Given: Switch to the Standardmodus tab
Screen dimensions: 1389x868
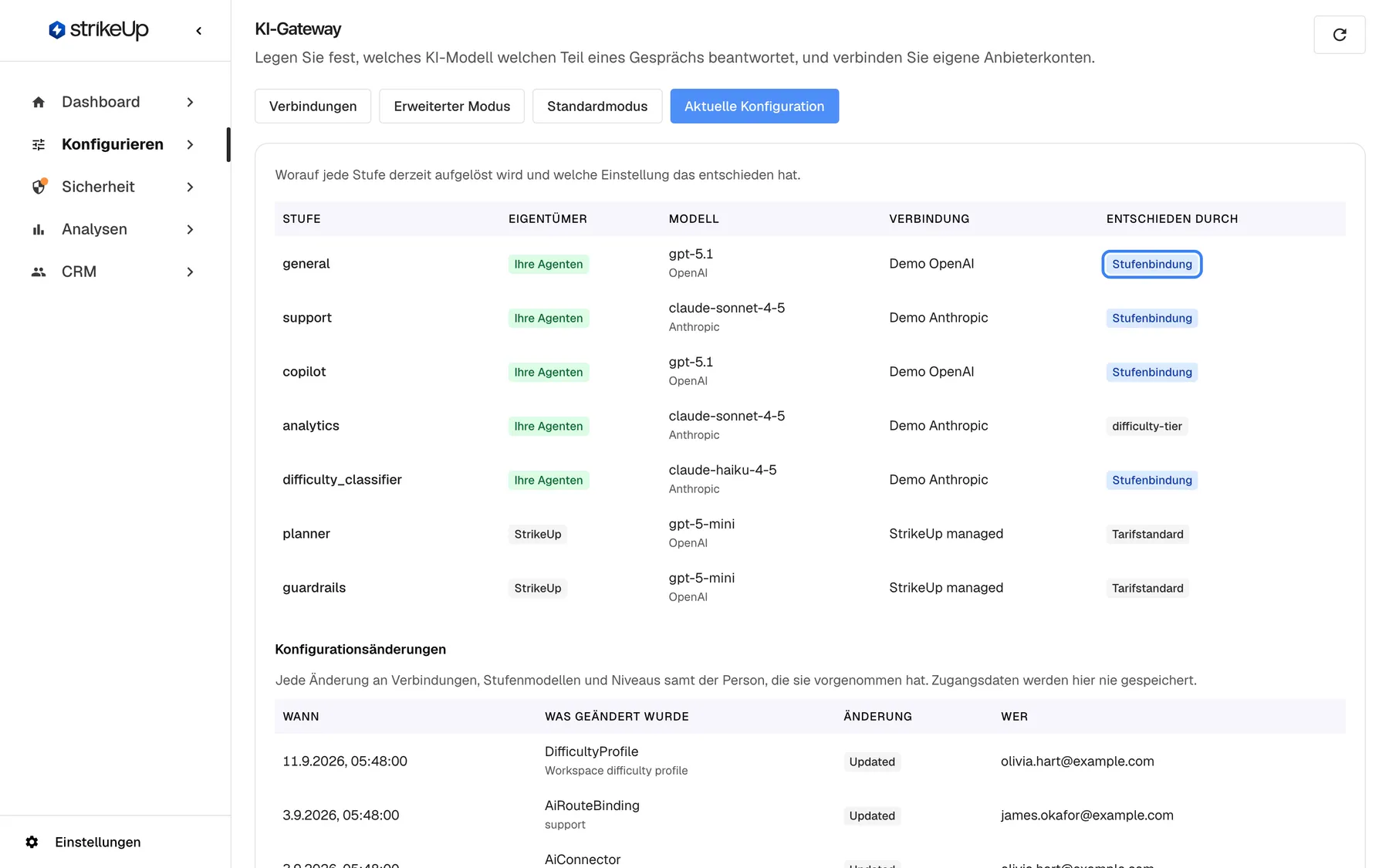Looking at the screenshot, I should [x=597, y=106].
